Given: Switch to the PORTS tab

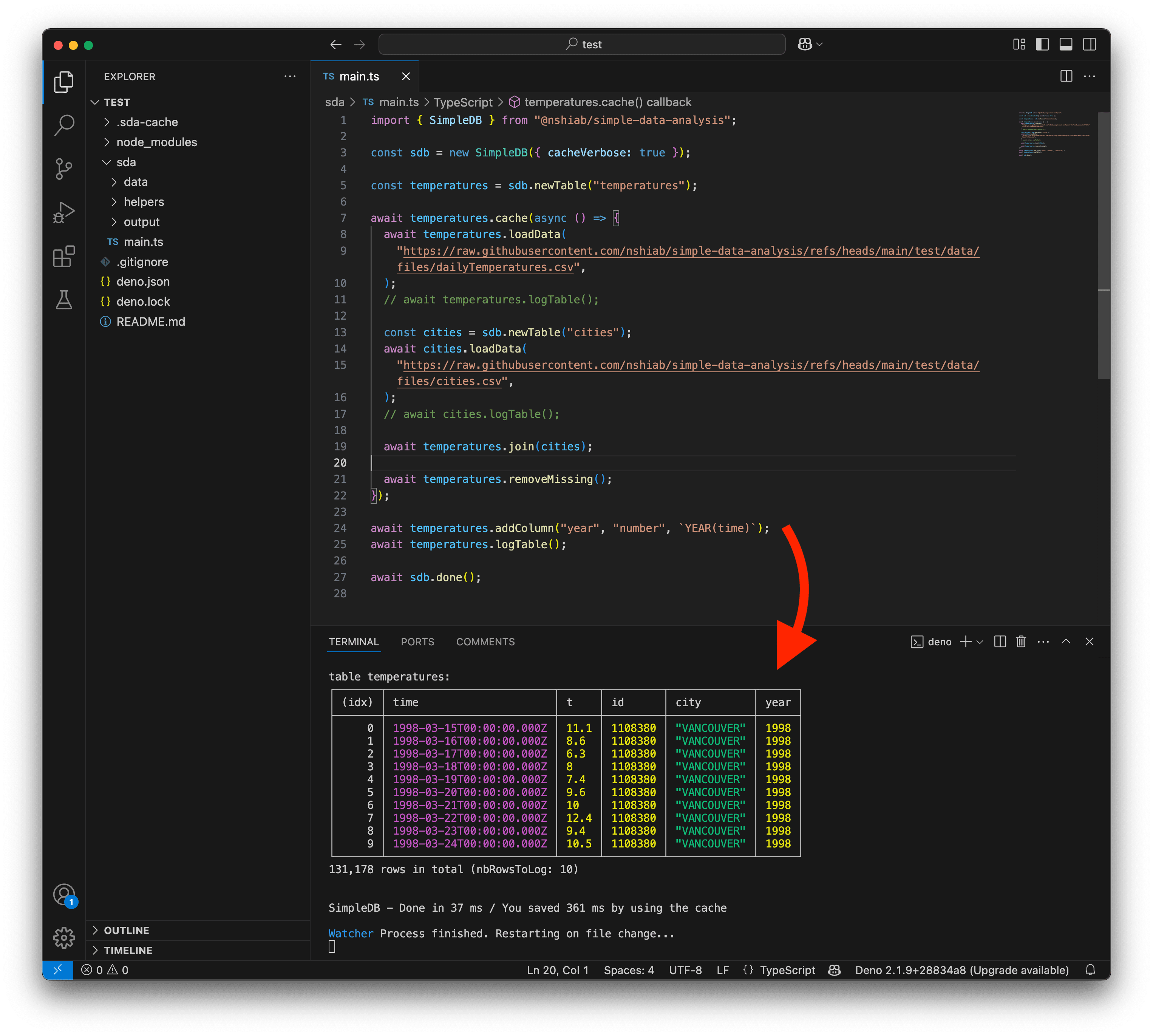Looking at the screenshot, I should pyautogui.click(x=417, y=642).
